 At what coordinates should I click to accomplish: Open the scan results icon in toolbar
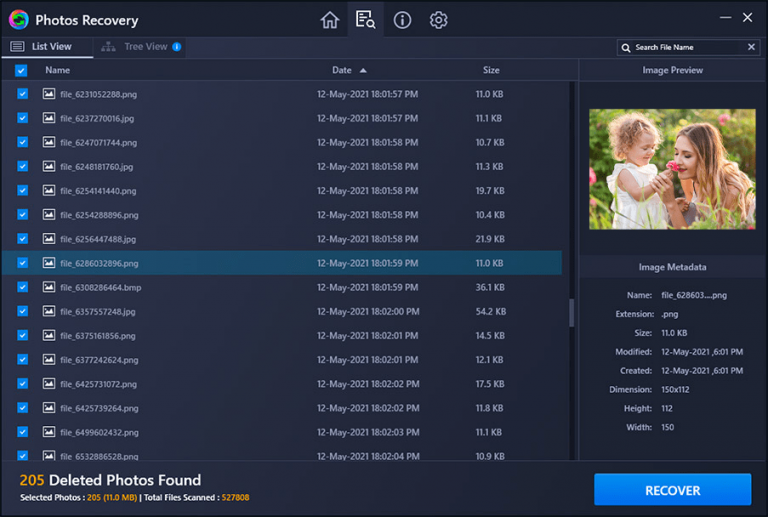coord(365,20)
